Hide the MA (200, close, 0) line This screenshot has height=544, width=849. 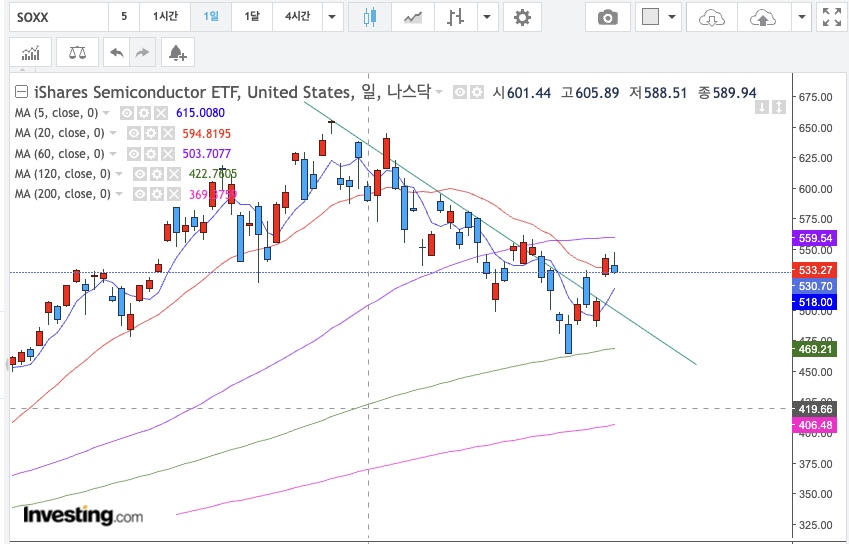[x=140, y=194]
